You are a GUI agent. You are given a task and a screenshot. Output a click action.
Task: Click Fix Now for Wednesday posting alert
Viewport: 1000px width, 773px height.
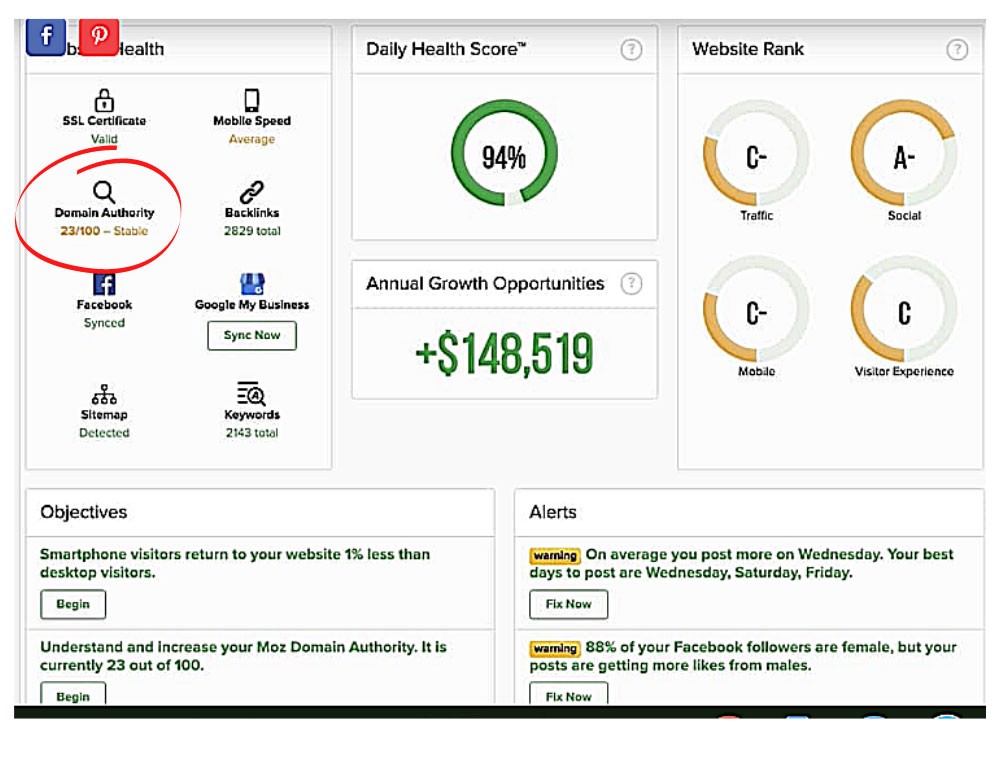[x=568, y=604]
